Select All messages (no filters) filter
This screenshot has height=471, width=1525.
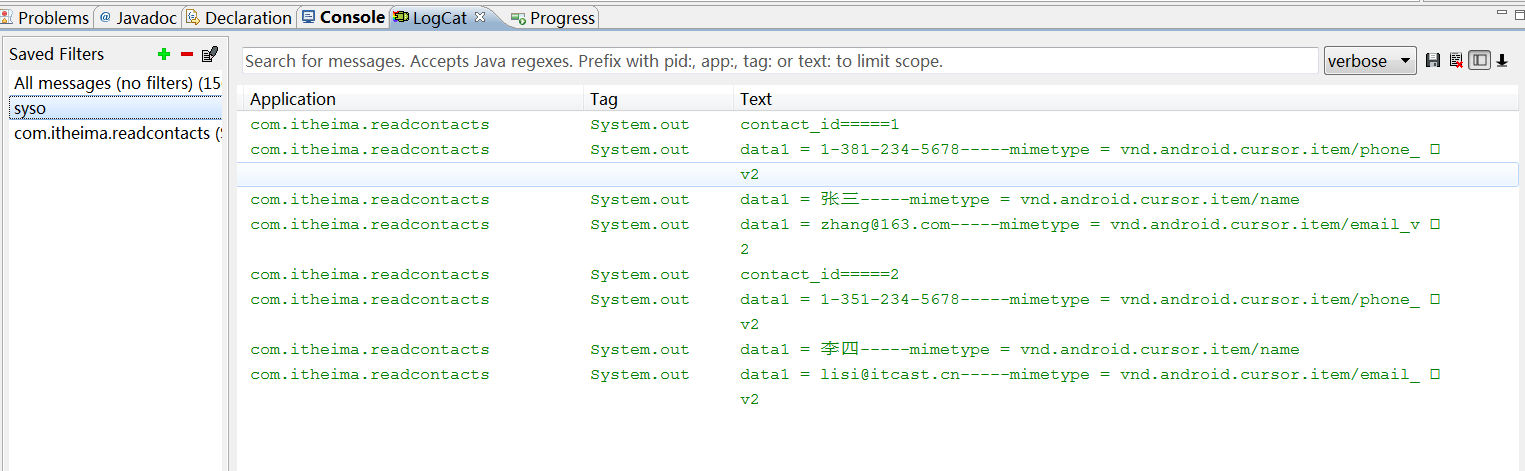tap(115, 83)
